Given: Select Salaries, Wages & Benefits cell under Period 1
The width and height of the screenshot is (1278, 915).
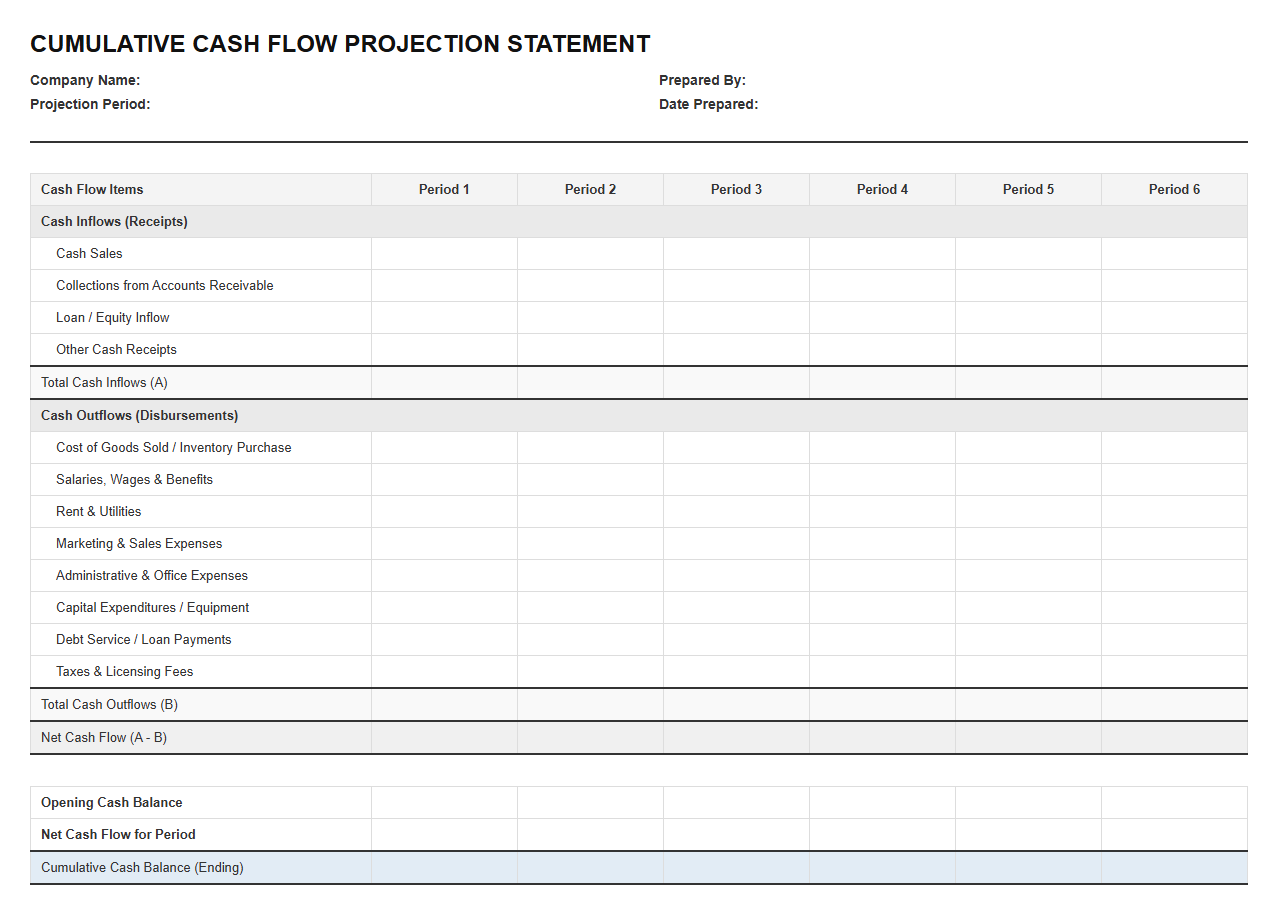Looking at the screenshot, I should pyautogui.click(x=444, y=479).
